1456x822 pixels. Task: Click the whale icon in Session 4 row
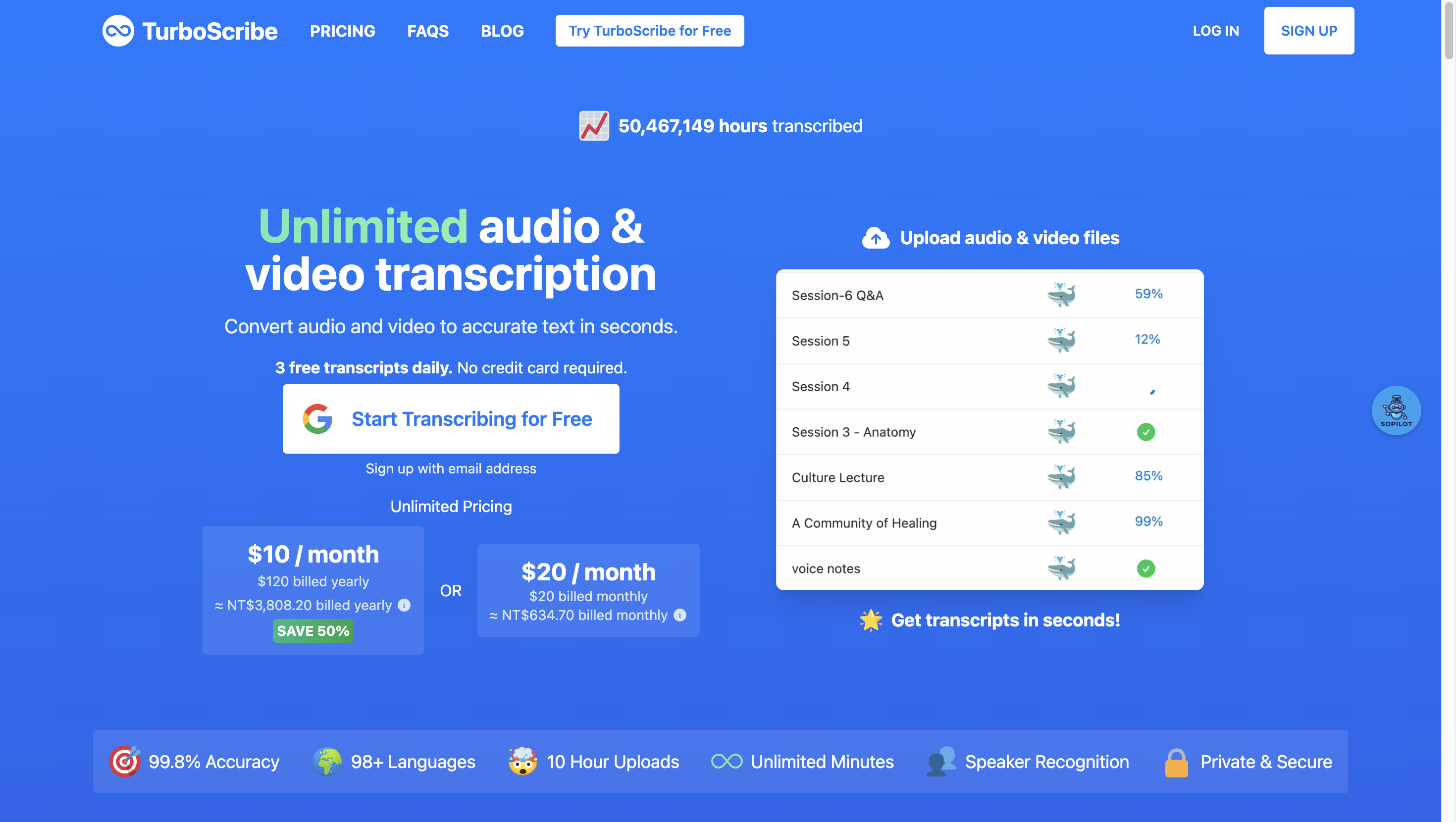click(x=1061, y=386)
